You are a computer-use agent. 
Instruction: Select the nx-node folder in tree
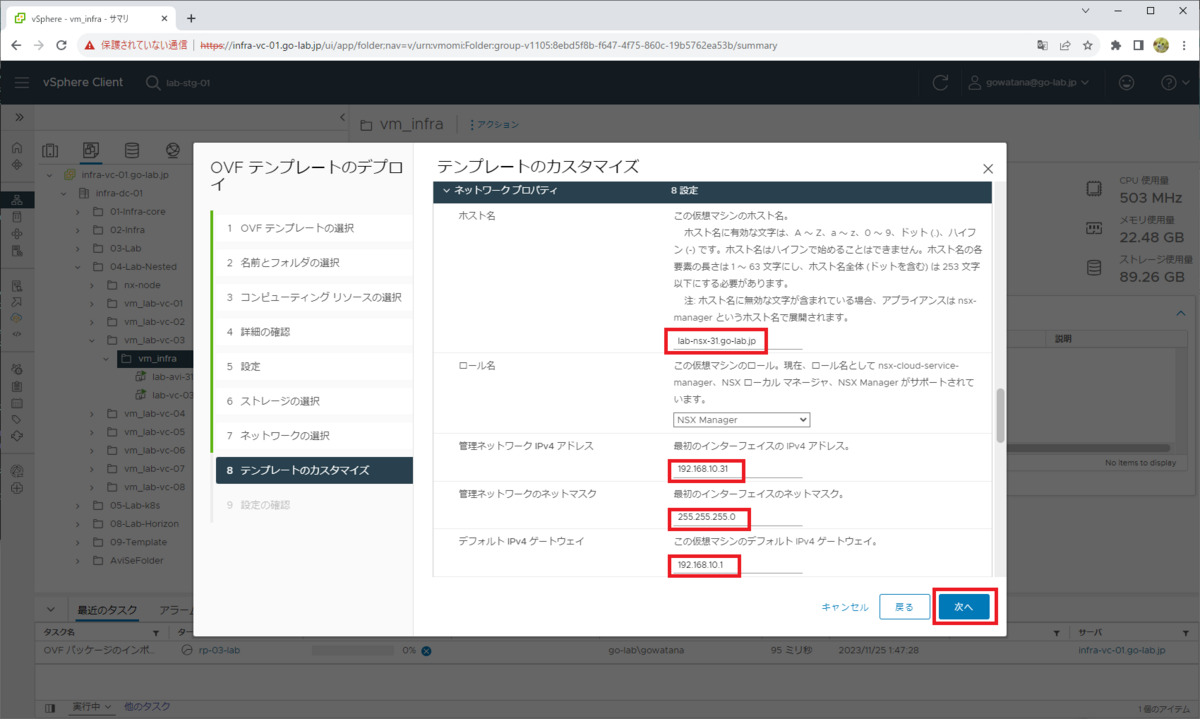141,285
